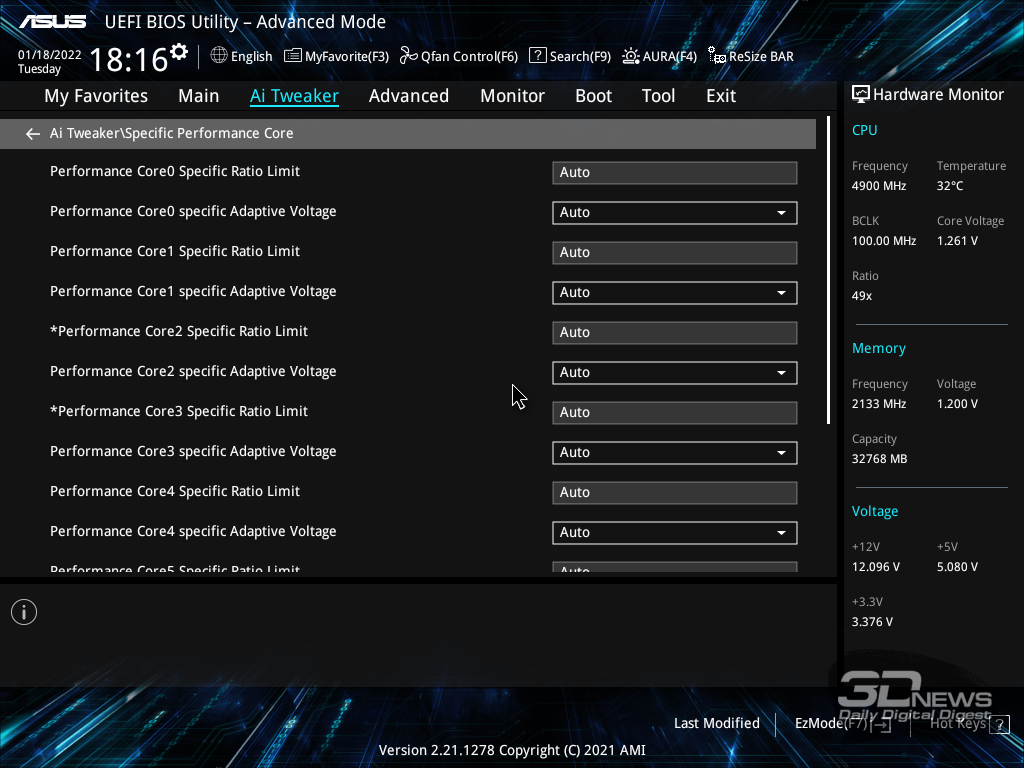
Task: Expand Performance Core4 specific Adaptive Voltage dropdown
Action: click(x=675, y=533)
